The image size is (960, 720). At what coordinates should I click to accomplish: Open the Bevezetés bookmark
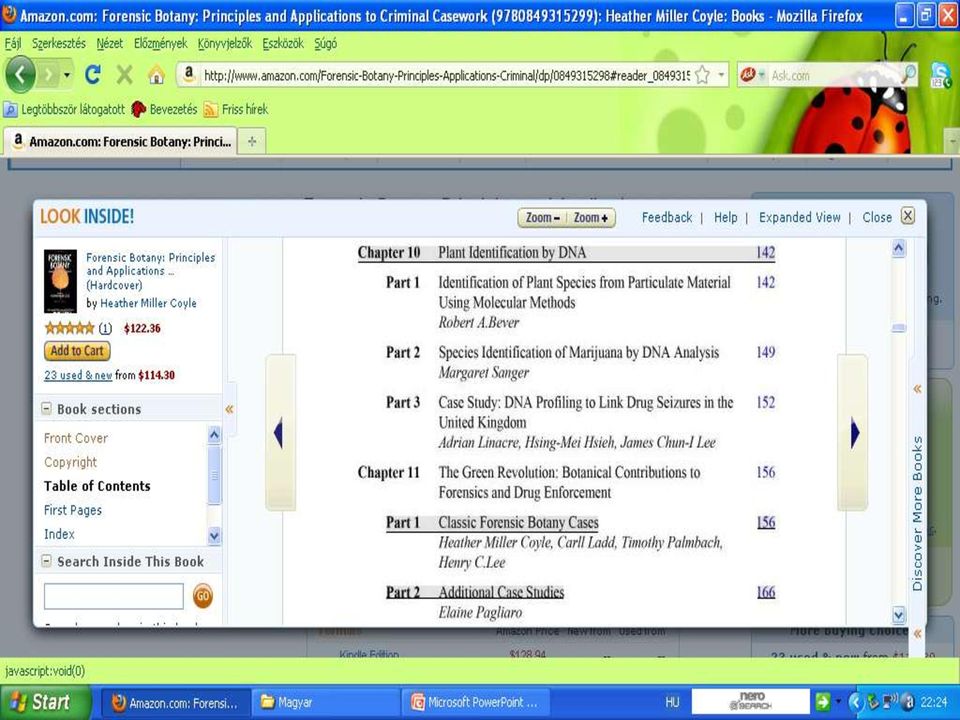[x=164, y=110]
